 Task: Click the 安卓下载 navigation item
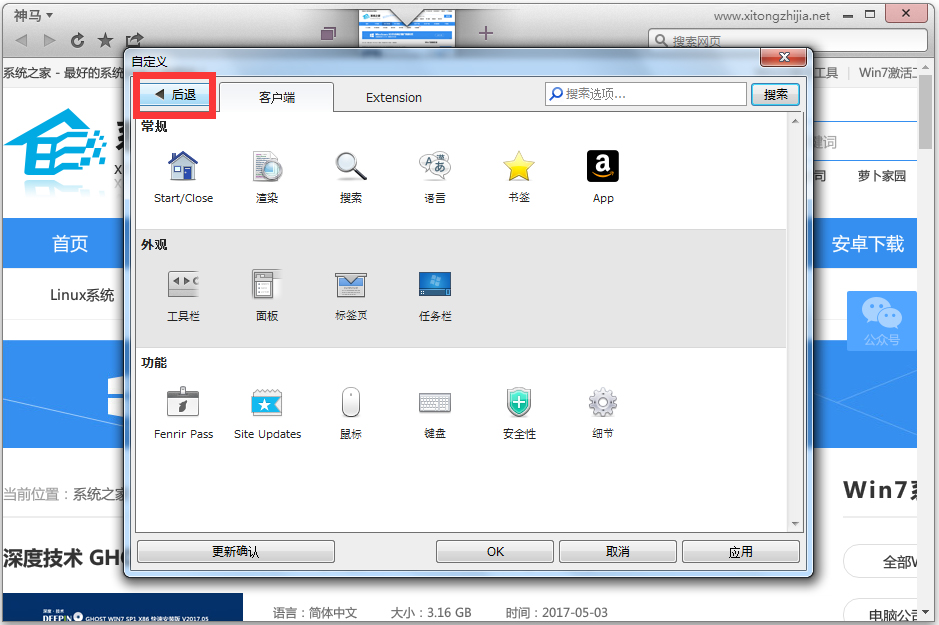click(x=867, y=243)
